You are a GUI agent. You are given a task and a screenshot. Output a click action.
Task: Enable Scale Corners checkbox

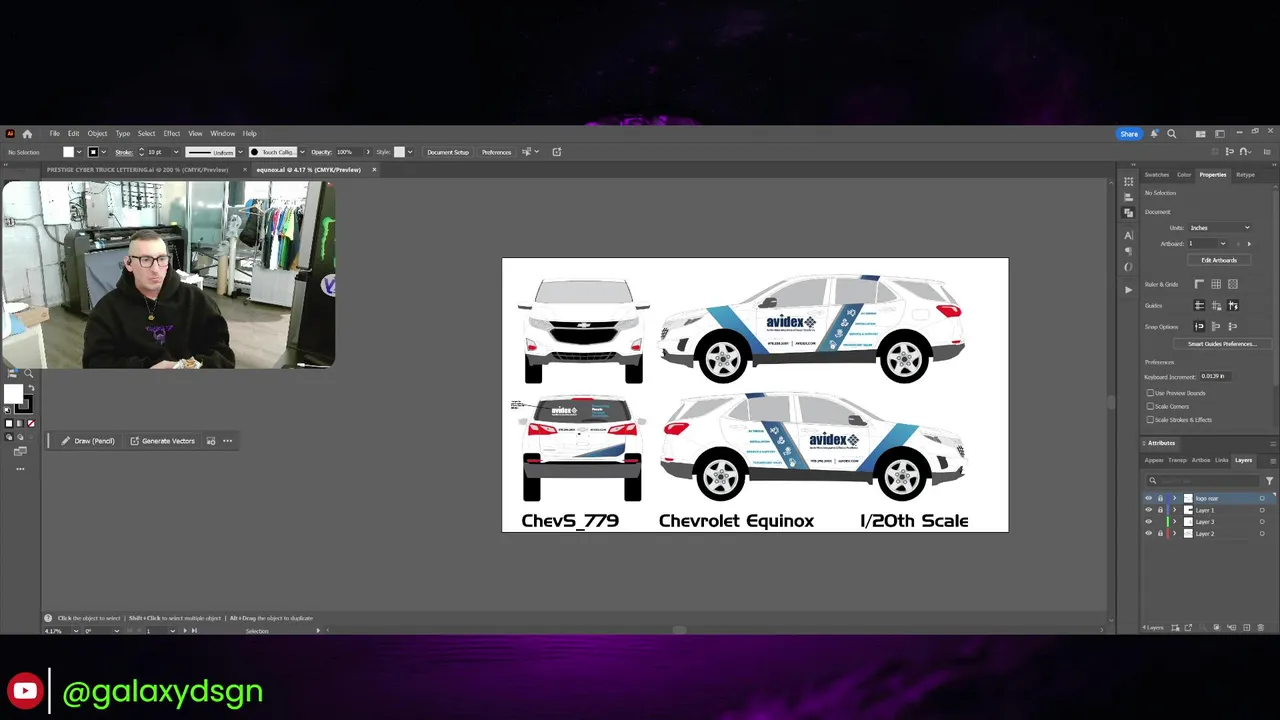1150,406
